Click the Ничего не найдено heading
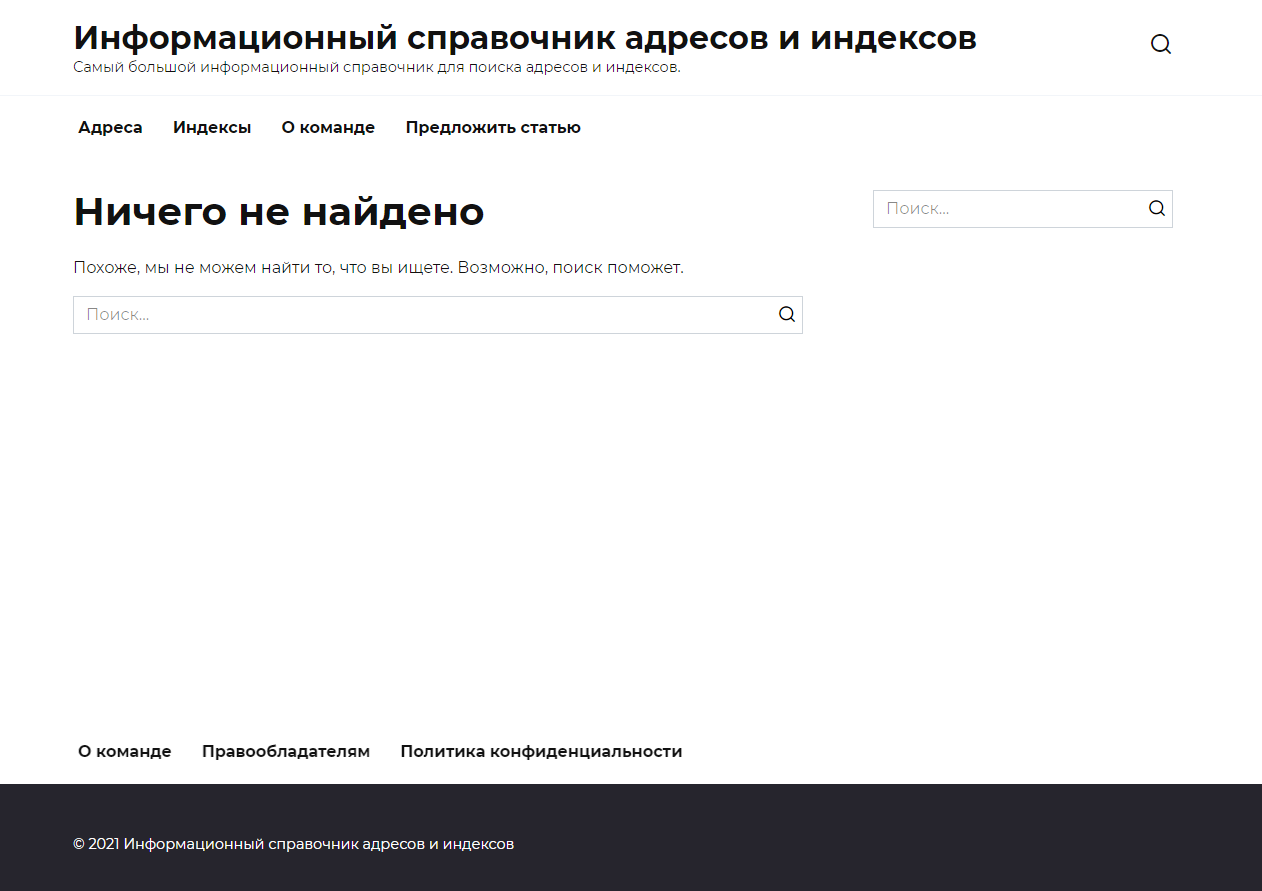Screen dimensions: 1262x891 pos(279,212)
